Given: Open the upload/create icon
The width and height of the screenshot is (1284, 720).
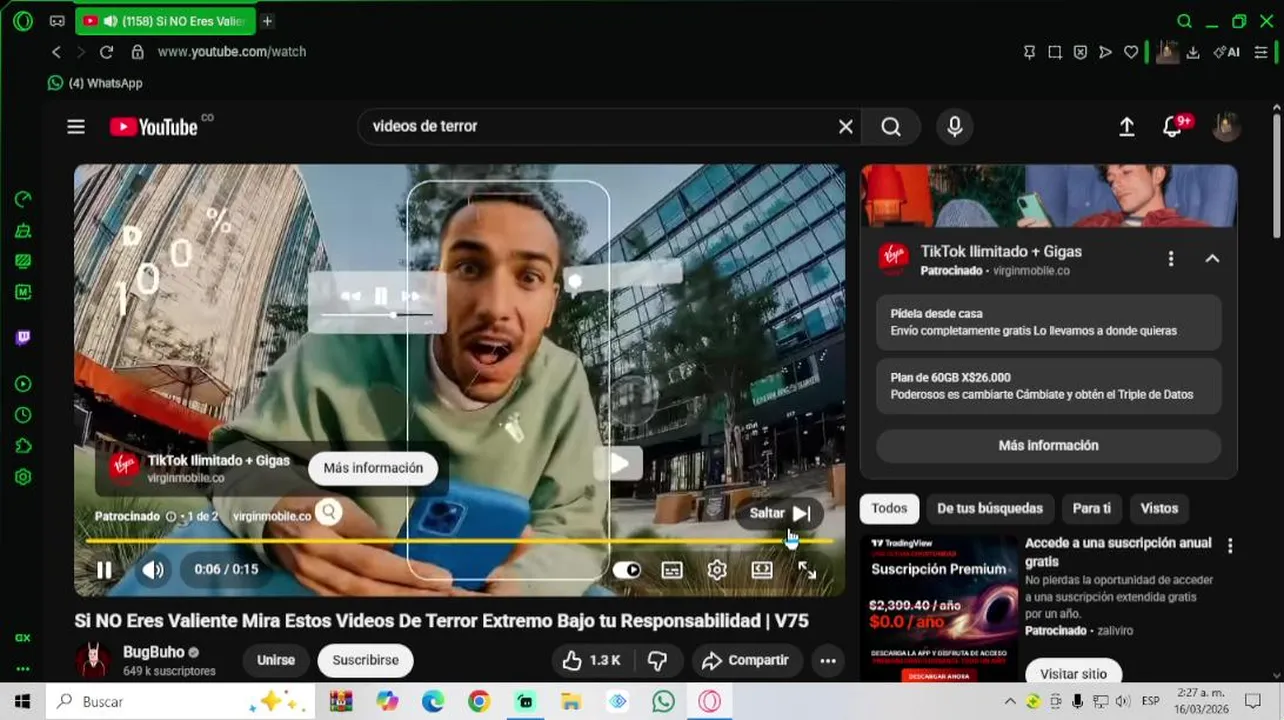Looking at the screenshot, I should [x=1126, y=127].
